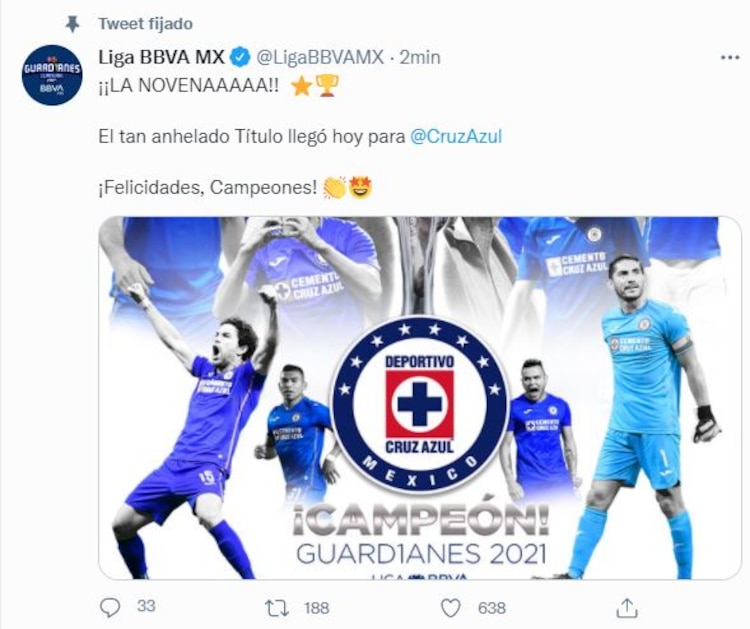Click the like count 638
The width and height of the screenshot is (750, 629).
[x=491, y=608]
